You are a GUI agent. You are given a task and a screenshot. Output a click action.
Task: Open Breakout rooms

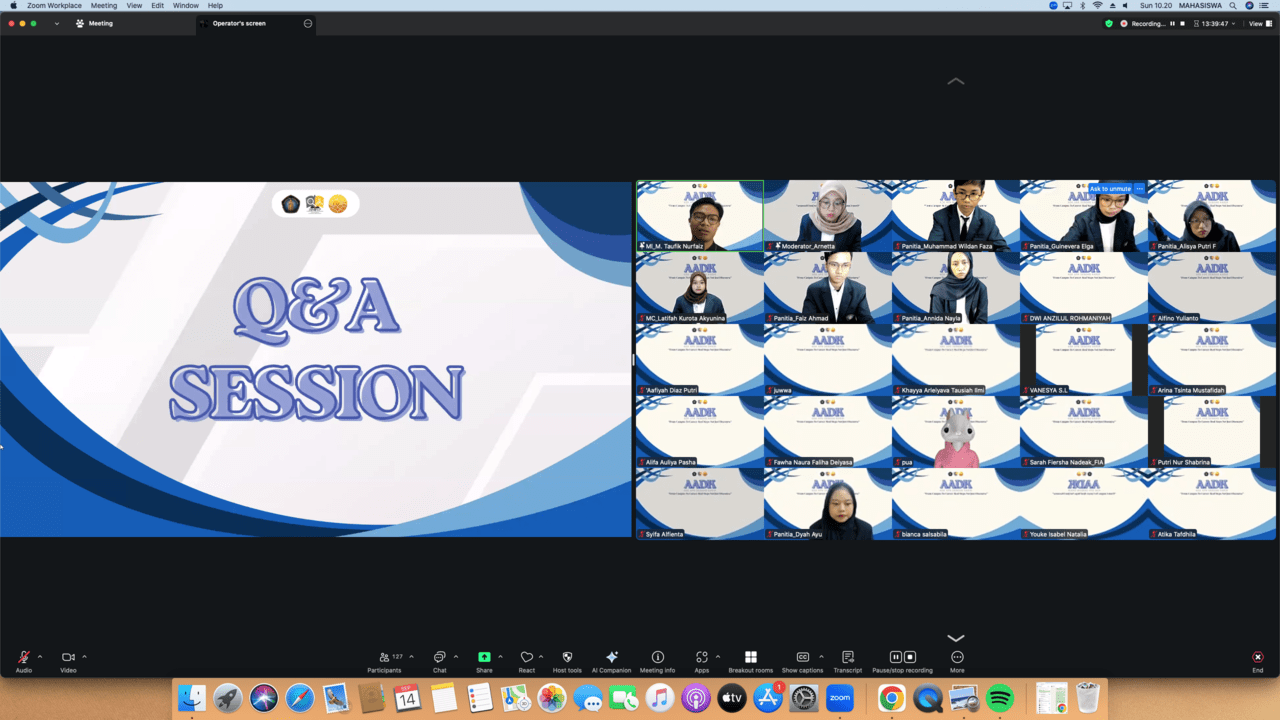[750, 658]
